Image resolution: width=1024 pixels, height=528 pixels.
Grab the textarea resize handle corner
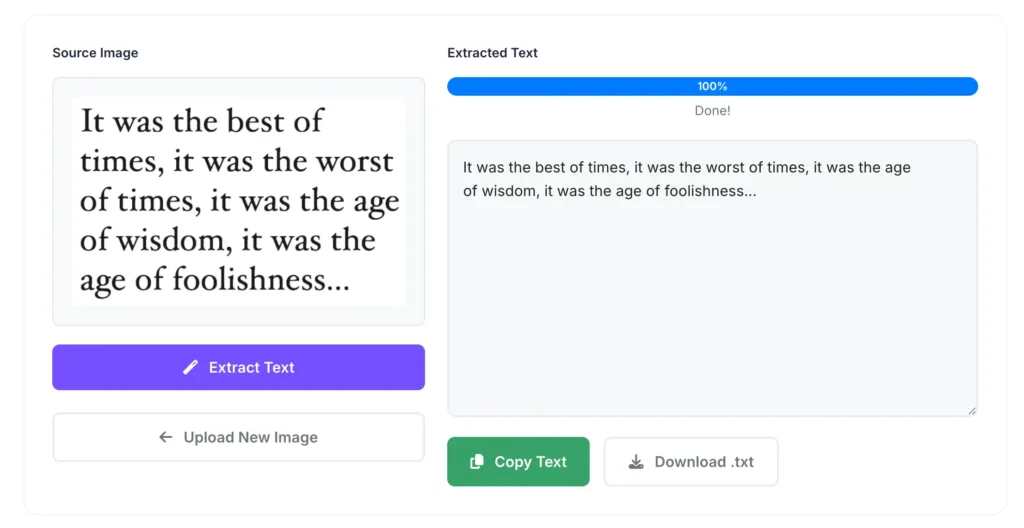tap(971, 410)
